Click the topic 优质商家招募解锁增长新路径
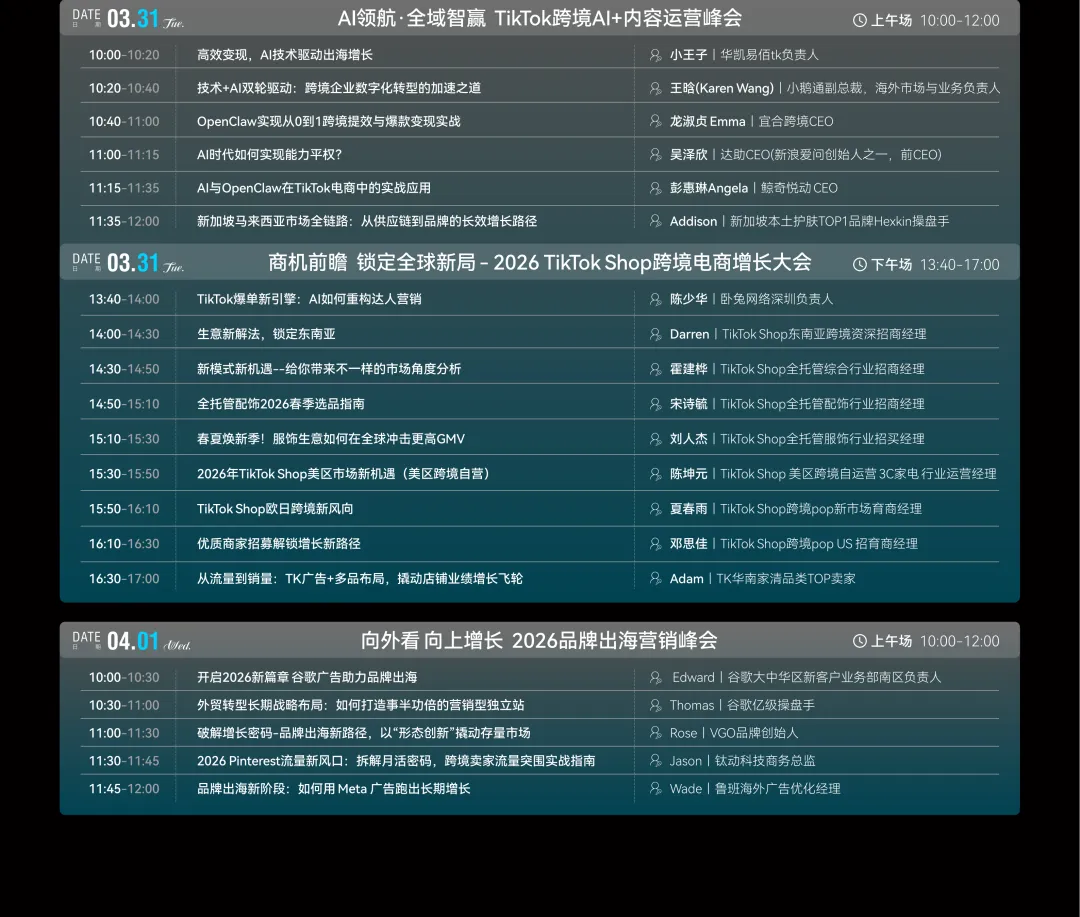Viewport: 1080px width, 917px height. click(278, 544)
